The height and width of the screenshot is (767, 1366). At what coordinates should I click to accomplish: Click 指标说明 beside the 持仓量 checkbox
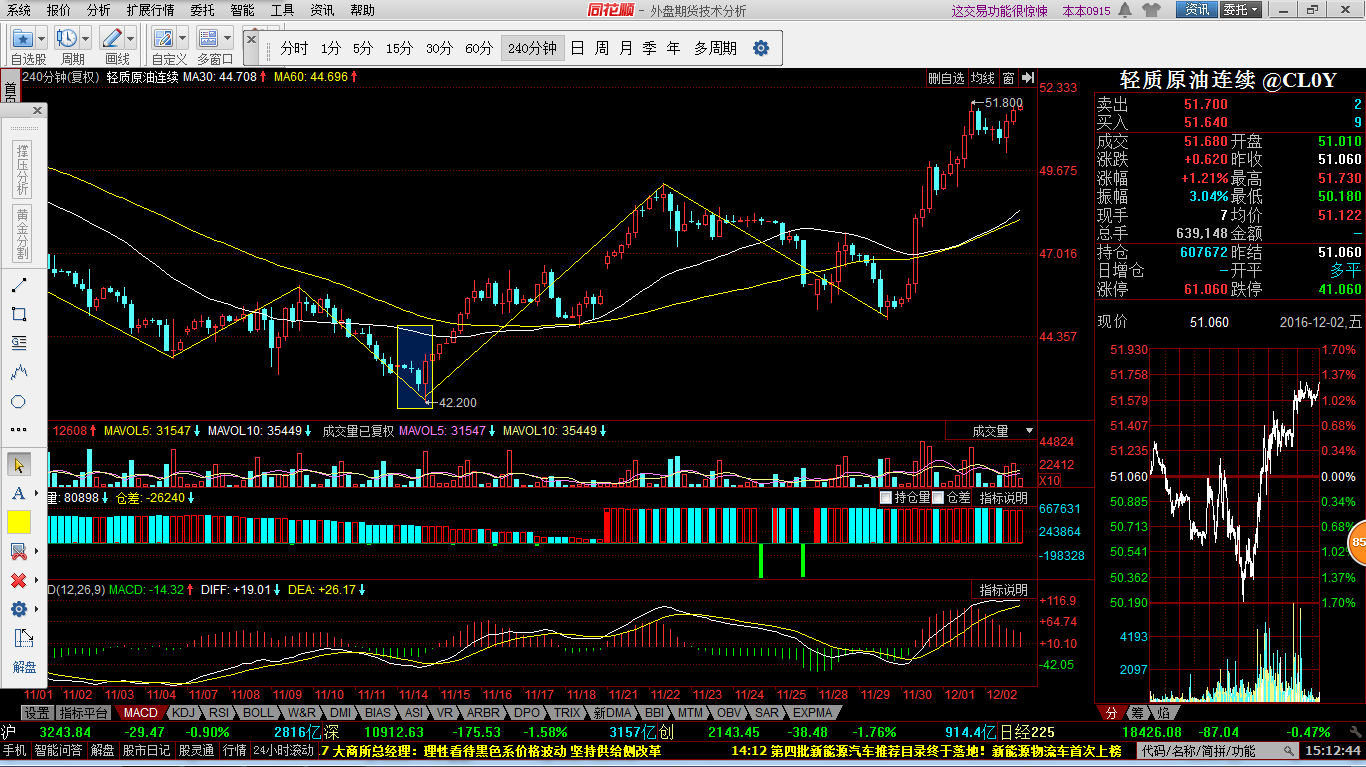click(1003, 497)
